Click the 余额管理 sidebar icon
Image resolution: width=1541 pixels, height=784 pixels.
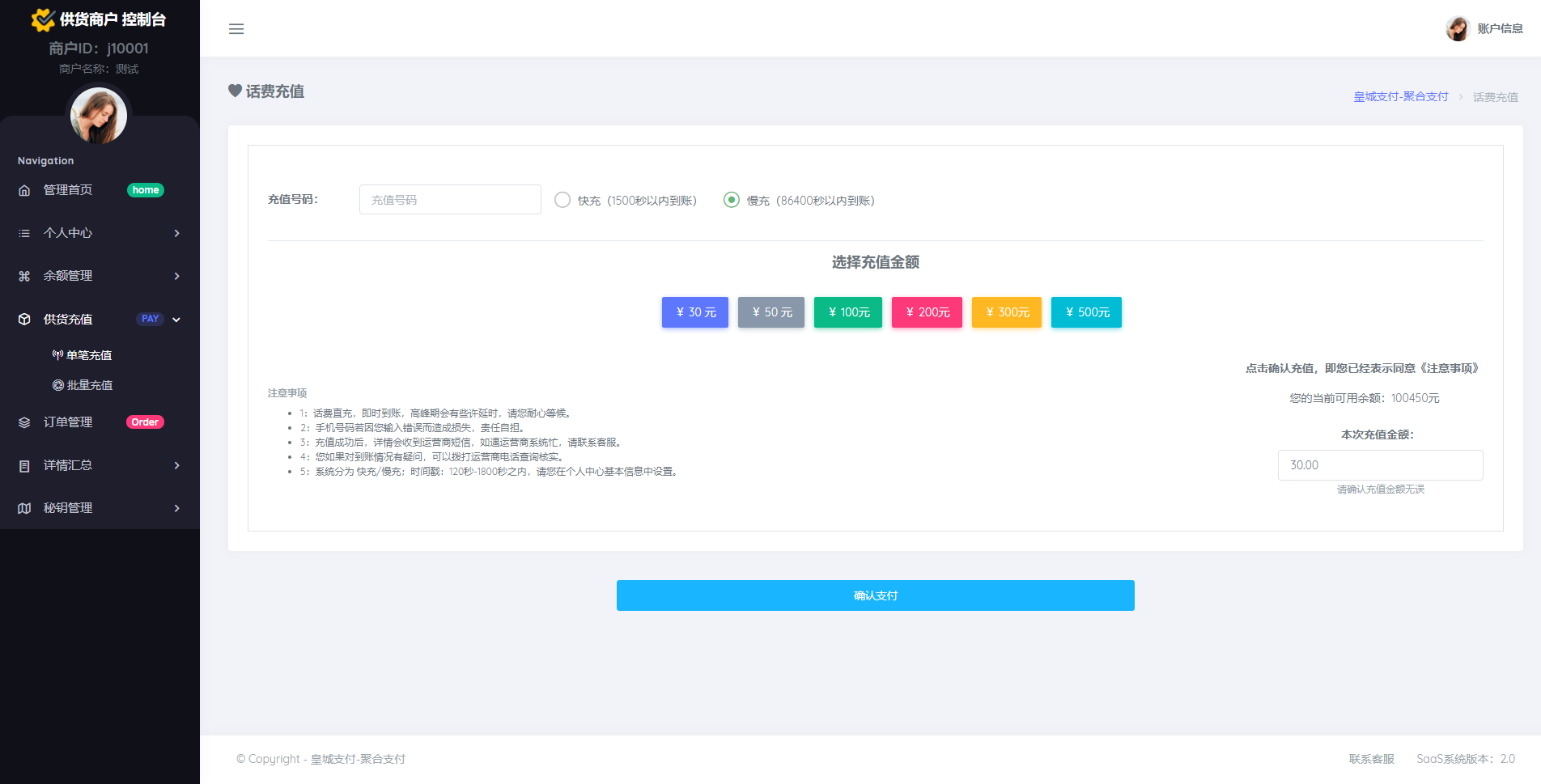[x=24, y=276]
